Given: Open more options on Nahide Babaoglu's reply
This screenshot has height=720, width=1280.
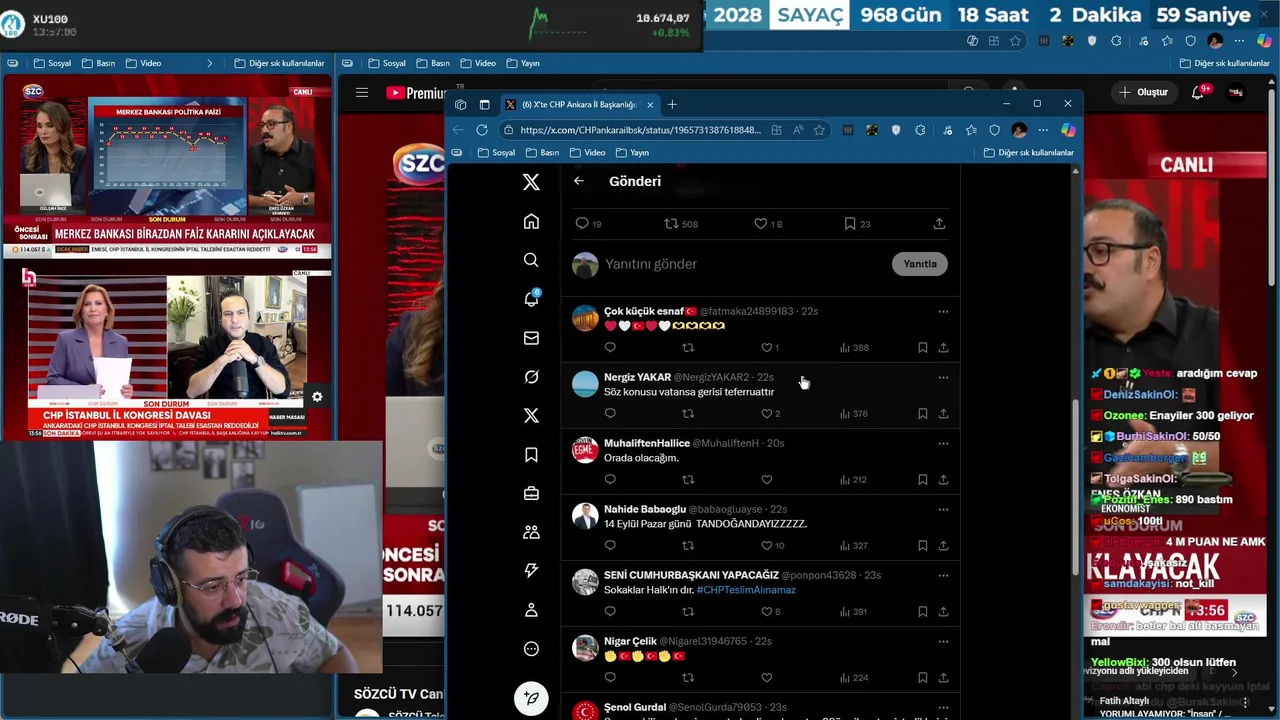Looking at the screenshot, I should click(943, 509).
